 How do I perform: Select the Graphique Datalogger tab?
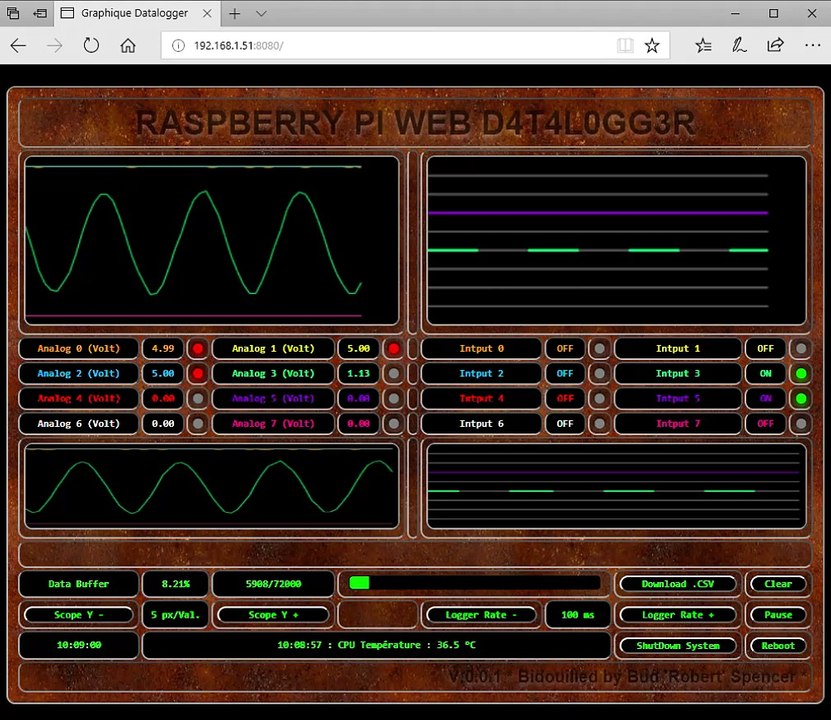tap(135, 13)
